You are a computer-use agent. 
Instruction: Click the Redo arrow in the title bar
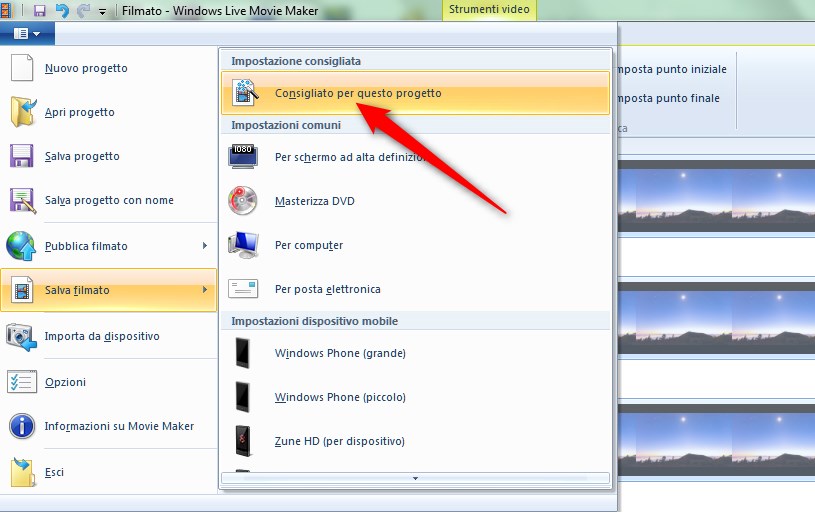(83, 10)
